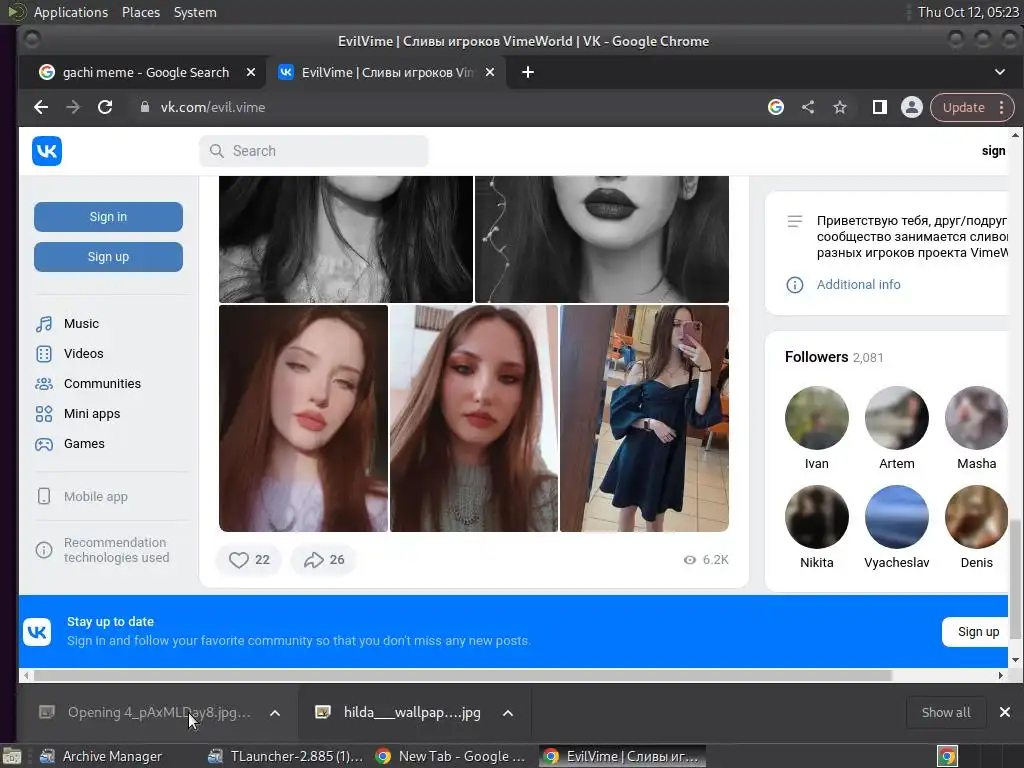Close the gachi meme Google Search tab
This screenshot has width=1024, height=768.
(x=251, y=72)
